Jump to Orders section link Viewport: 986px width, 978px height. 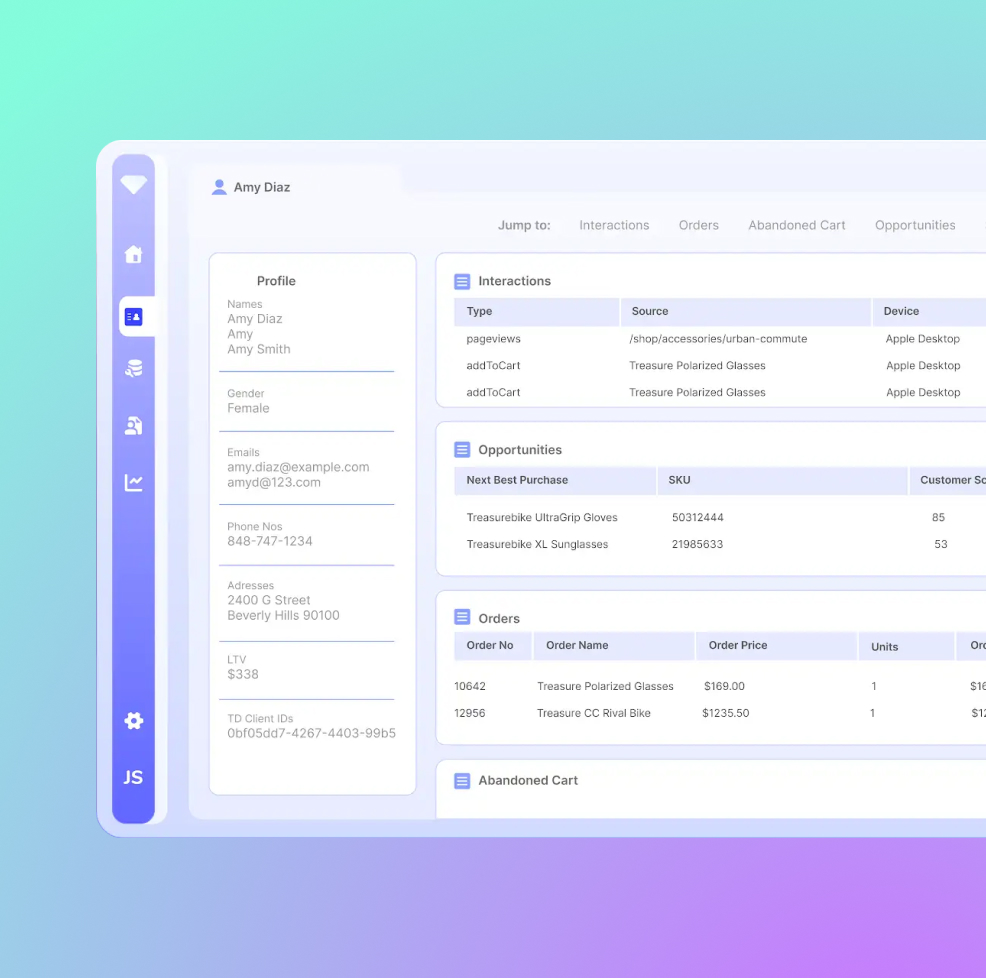pos(698,225)
